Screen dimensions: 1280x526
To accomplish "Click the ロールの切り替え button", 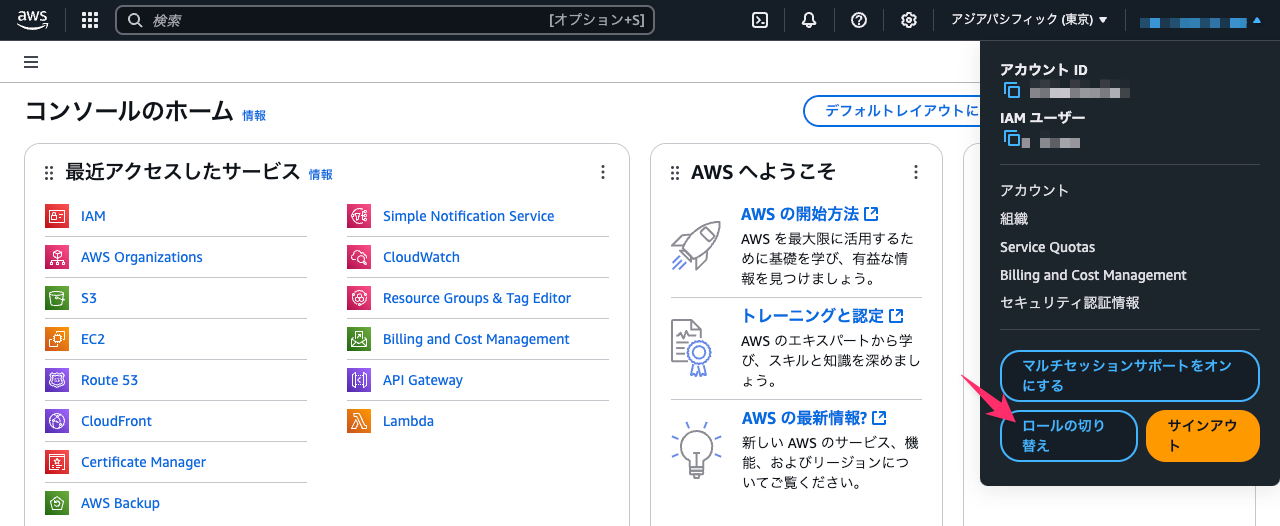I will click(x=1069, y=436).
